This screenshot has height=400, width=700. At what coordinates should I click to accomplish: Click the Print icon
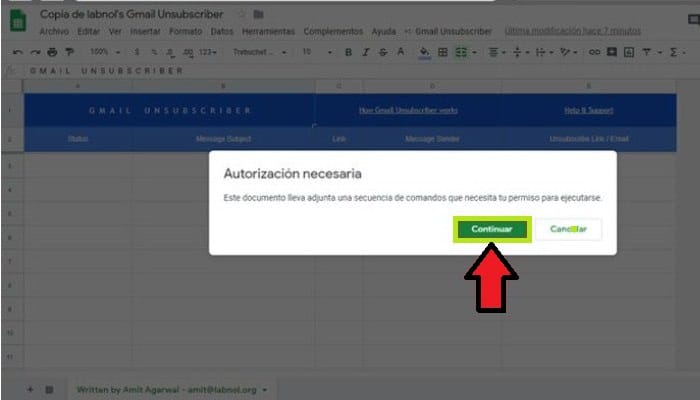pos(52,53)
